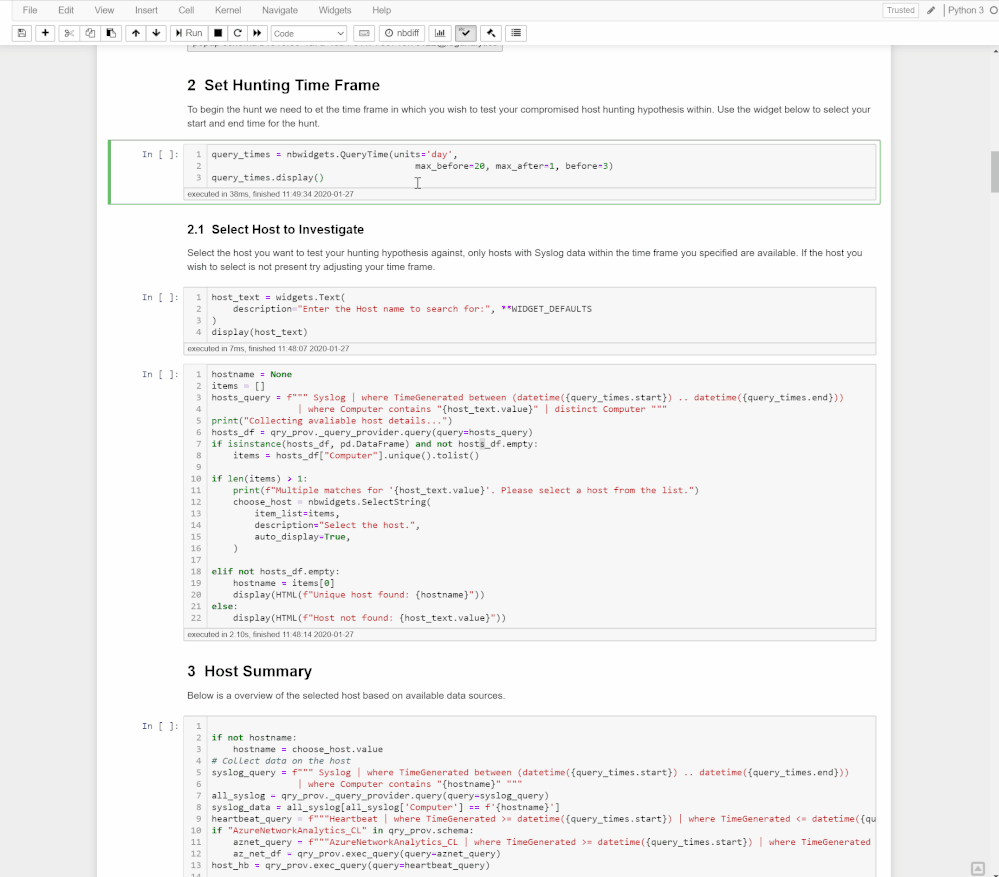Click the In [ ] prompt of hostname = None cell
Image resolution: width=999 pixels, height=877 pixels.
point(160,374)
